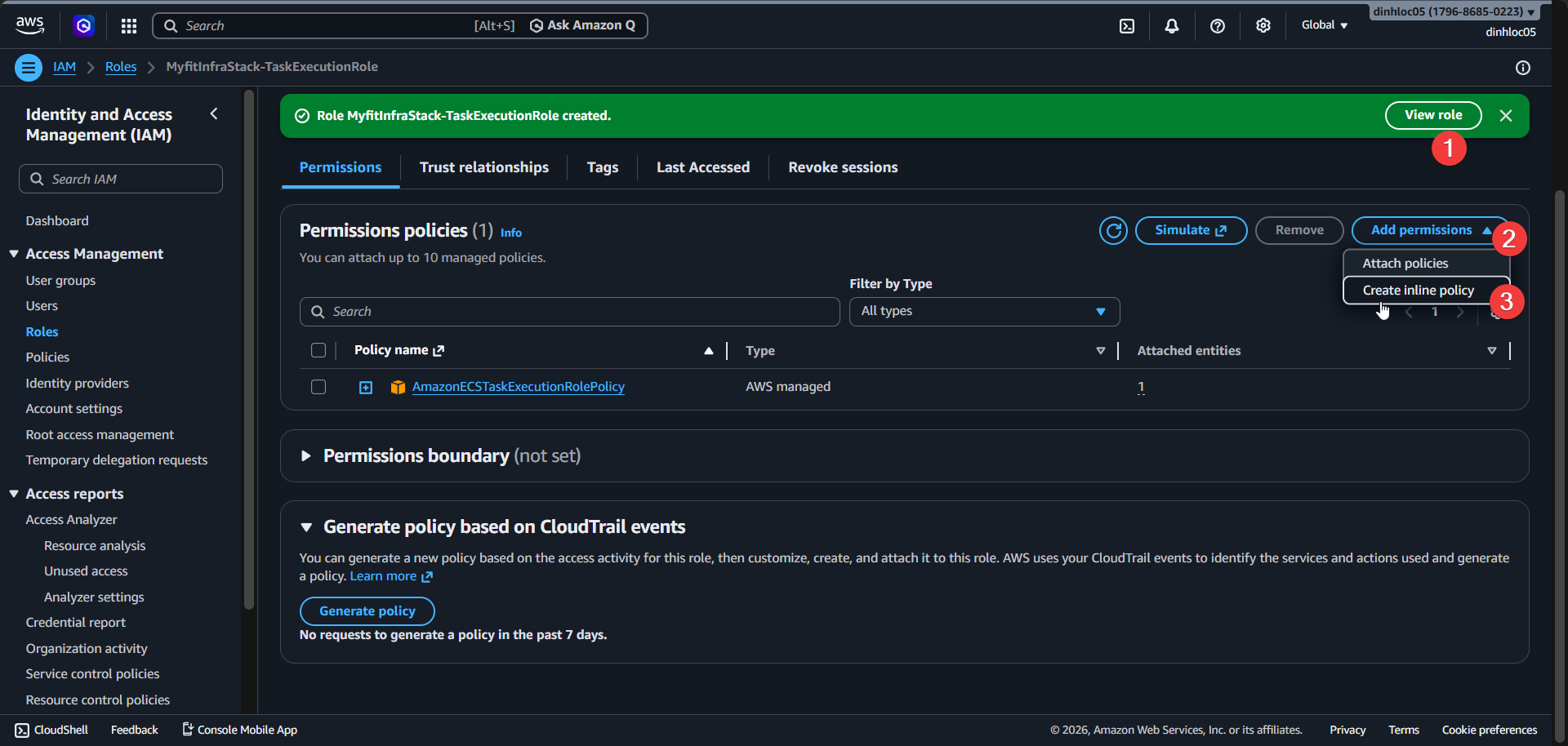The image size is (1568, 746).
Task: Show page info via the info icon
Action: point(1523,68)
